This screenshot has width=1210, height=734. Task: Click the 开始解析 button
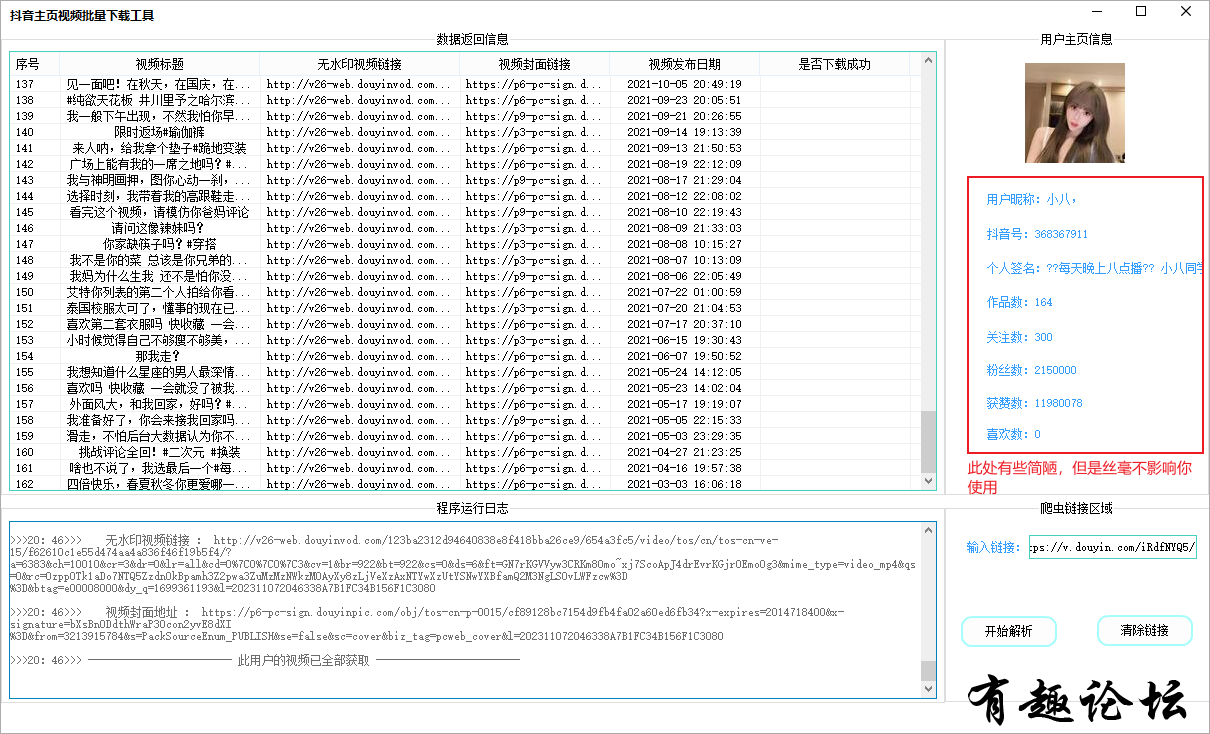1008,631
